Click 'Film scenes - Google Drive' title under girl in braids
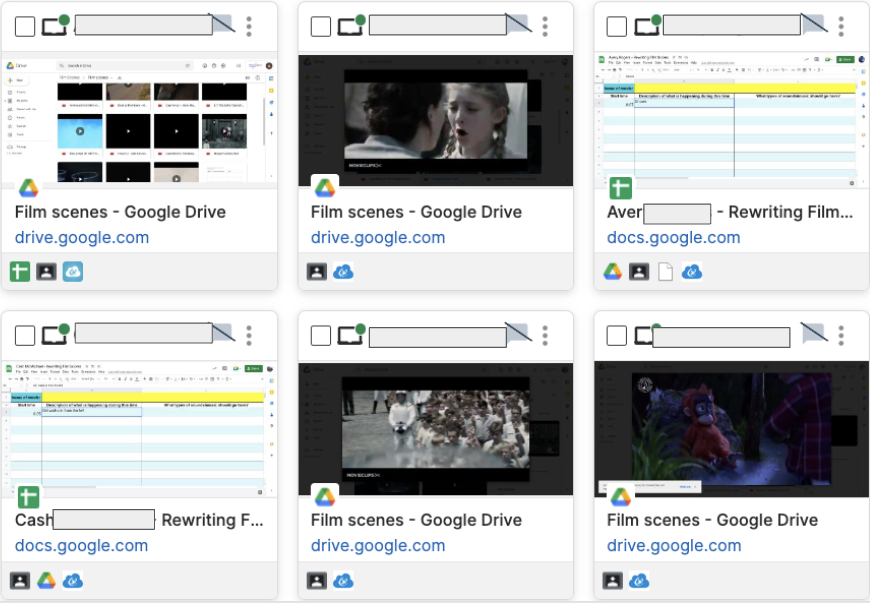The width and height of the screenshot is (870, 603). [x=416, y=212]
